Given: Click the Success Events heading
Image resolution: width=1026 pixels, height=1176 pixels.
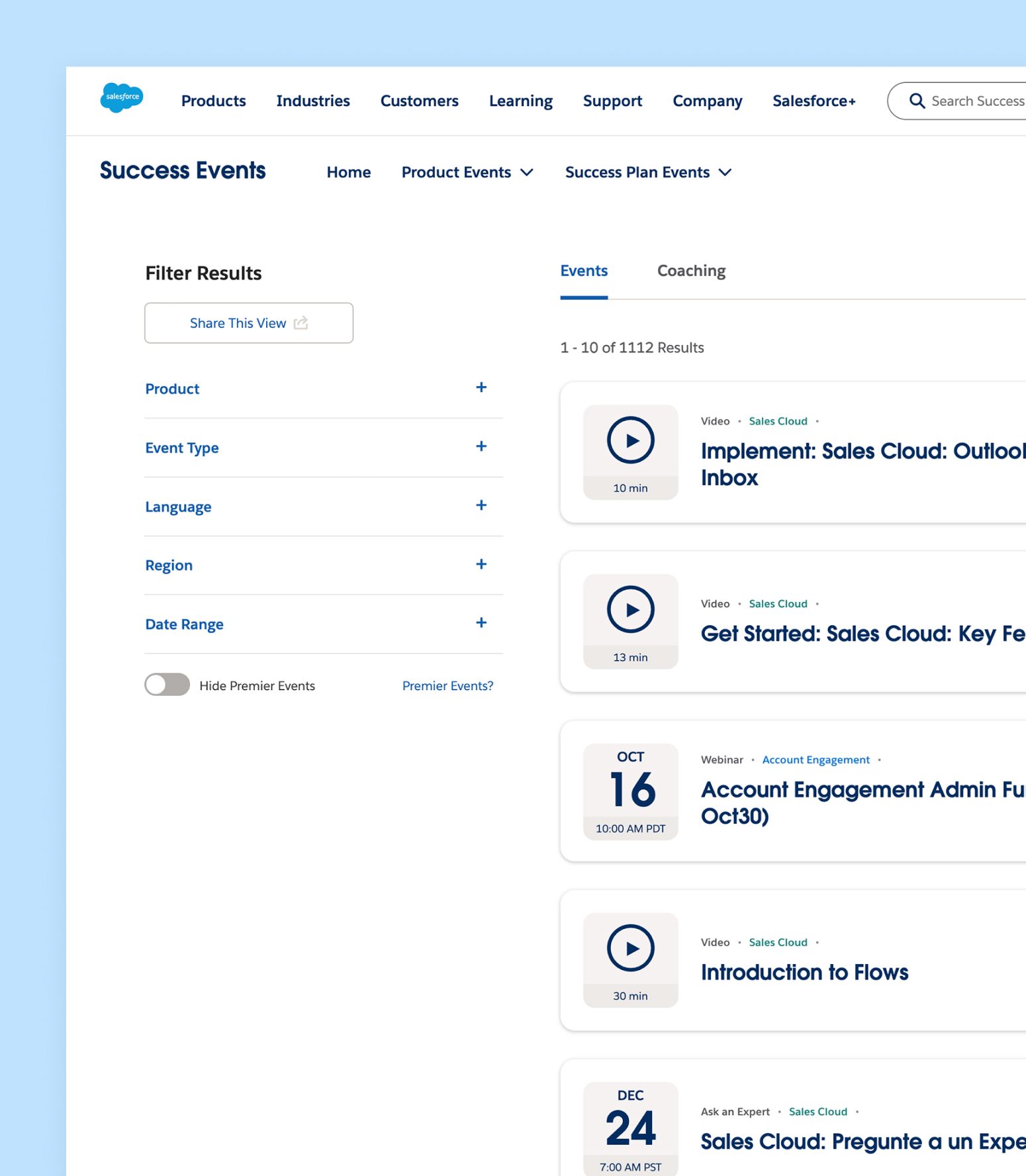Looking at the screenshot, I should pyautogui.click(x=183, y=170).
